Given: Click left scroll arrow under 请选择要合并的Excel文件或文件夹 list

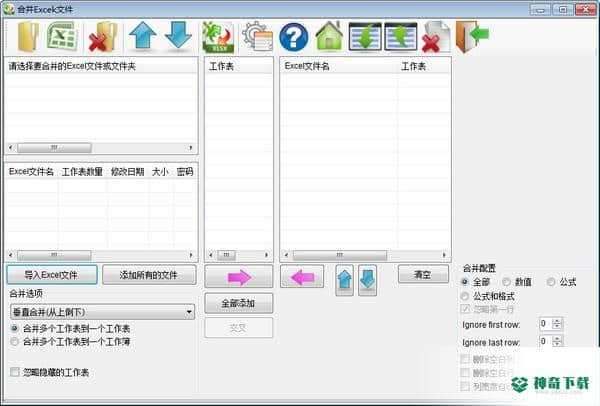Looking at the screenshot, I should point(11,148).
